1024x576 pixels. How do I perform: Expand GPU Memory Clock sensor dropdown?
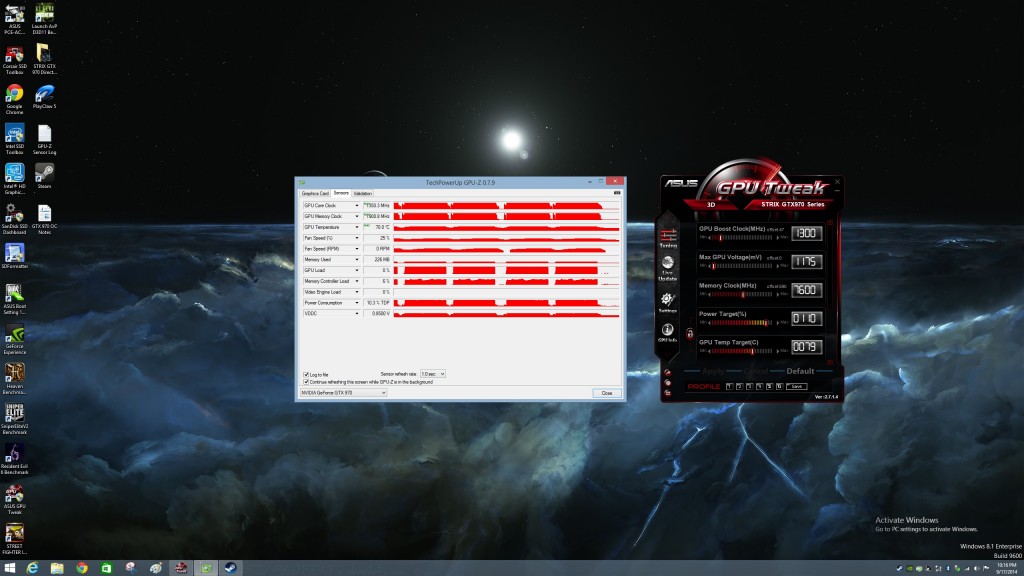[x=357, y=216]
